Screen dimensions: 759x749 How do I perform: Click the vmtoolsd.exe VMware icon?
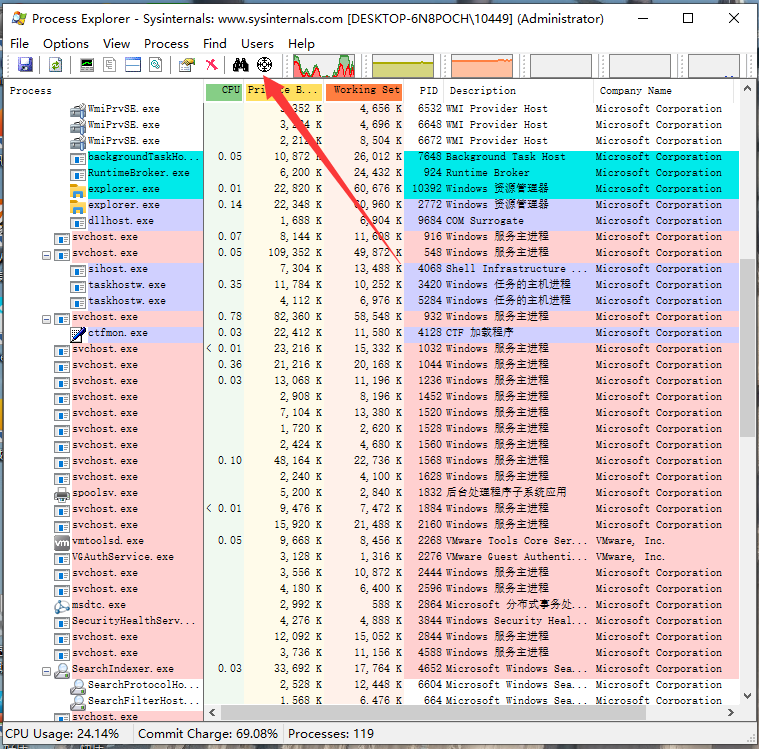point(62,542)
